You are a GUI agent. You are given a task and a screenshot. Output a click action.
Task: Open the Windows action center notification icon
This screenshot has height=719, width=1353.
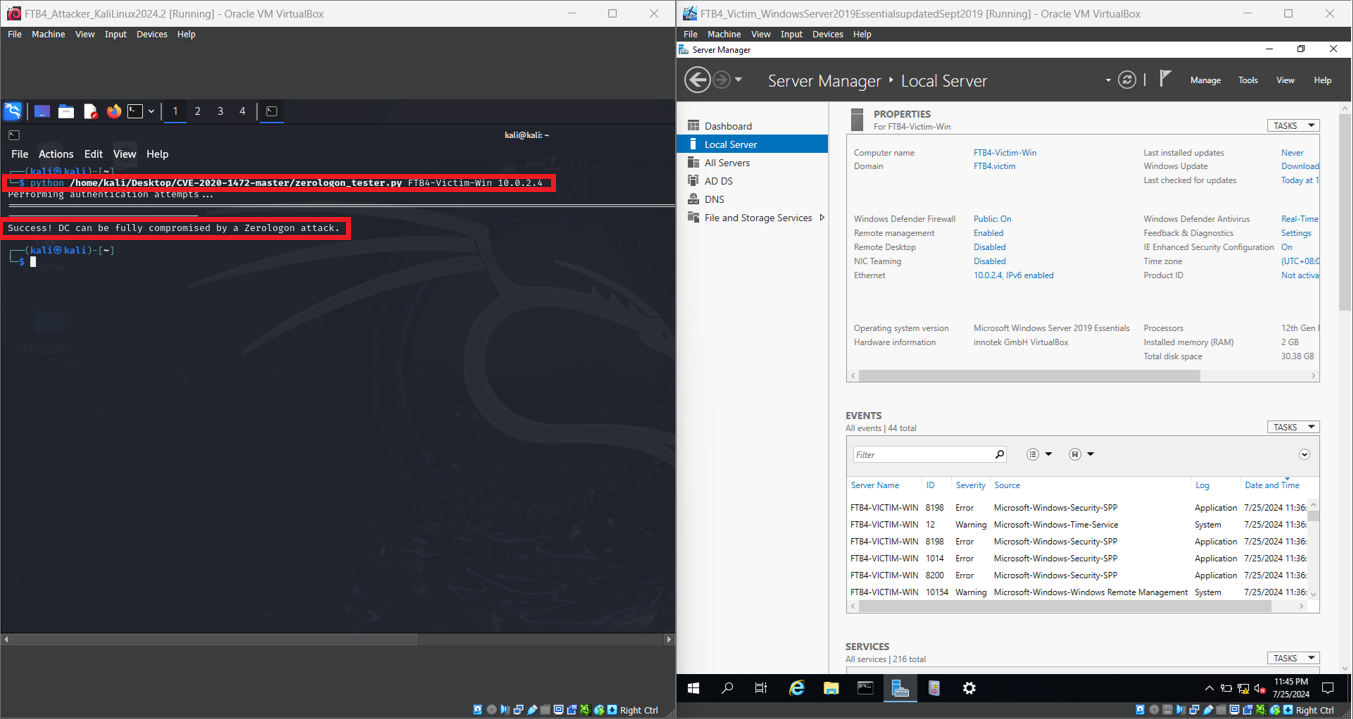point(1328,688)
